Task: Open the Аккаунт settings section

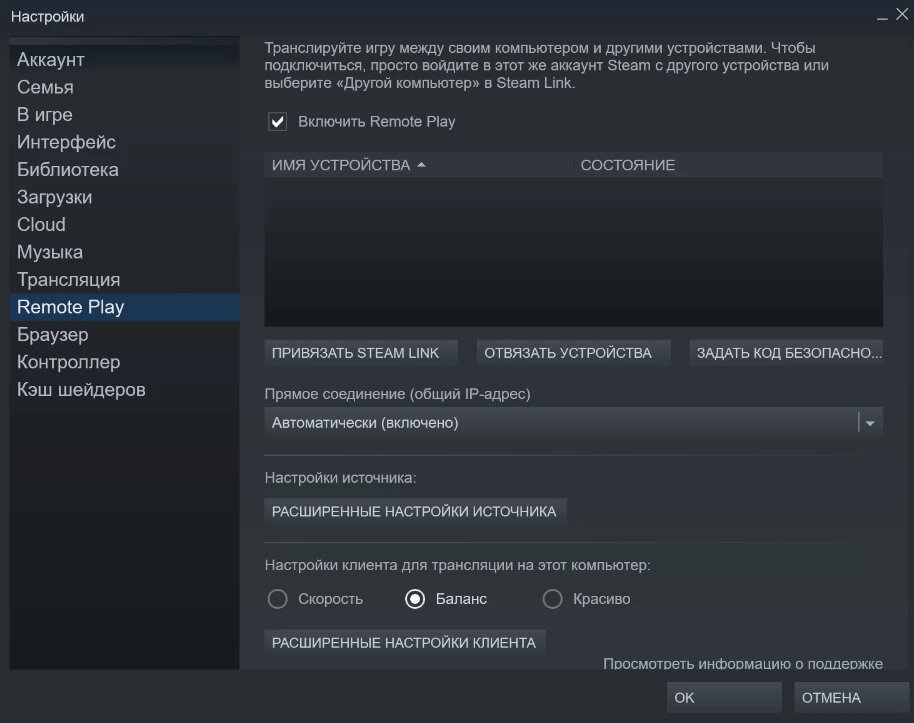Action: tap(124, 59)
